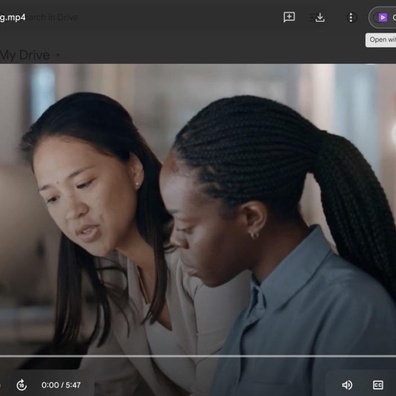Screen dimensions: 396x396
Task: Click the purple Open with app icon
Action: 382,17
